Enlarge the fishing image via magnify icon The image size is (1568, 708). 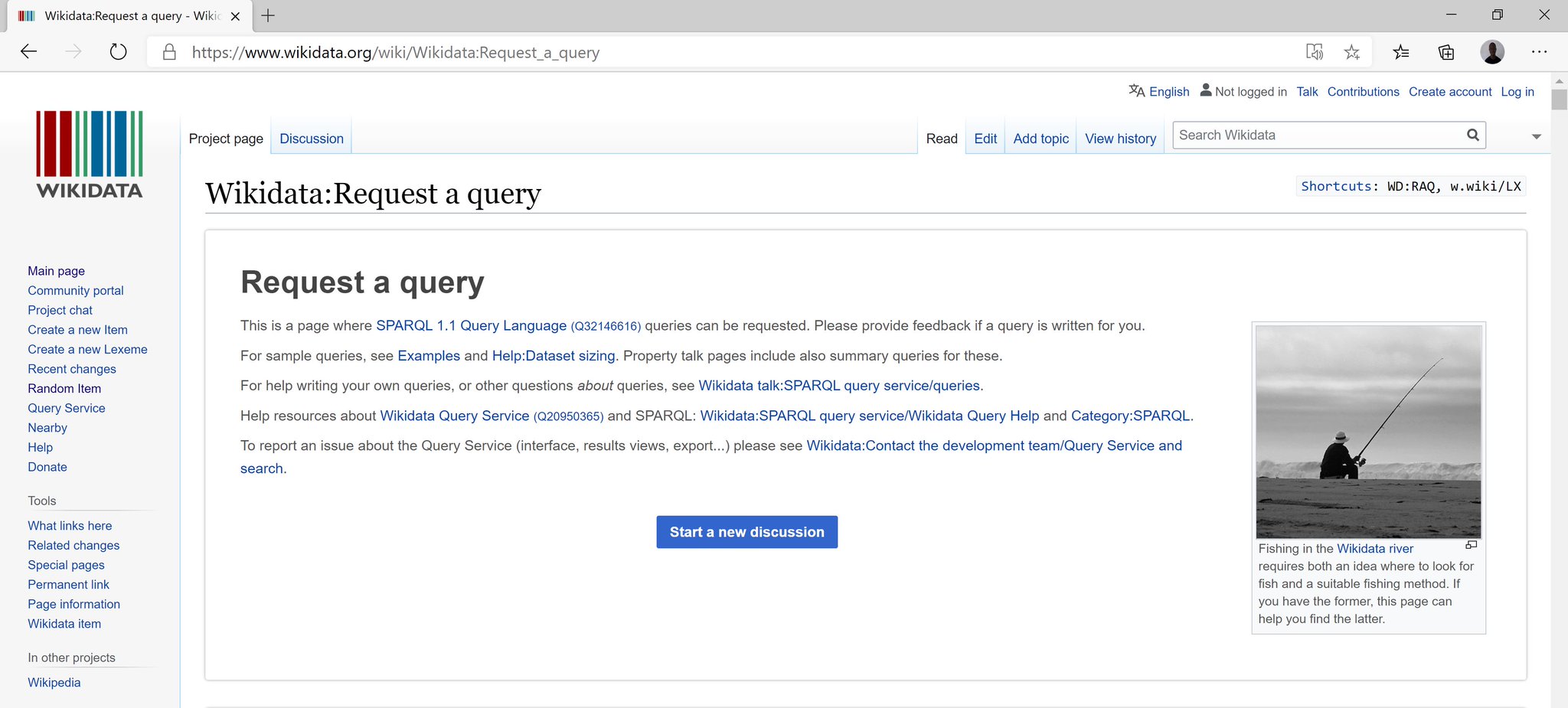[x=1471, y=545]
